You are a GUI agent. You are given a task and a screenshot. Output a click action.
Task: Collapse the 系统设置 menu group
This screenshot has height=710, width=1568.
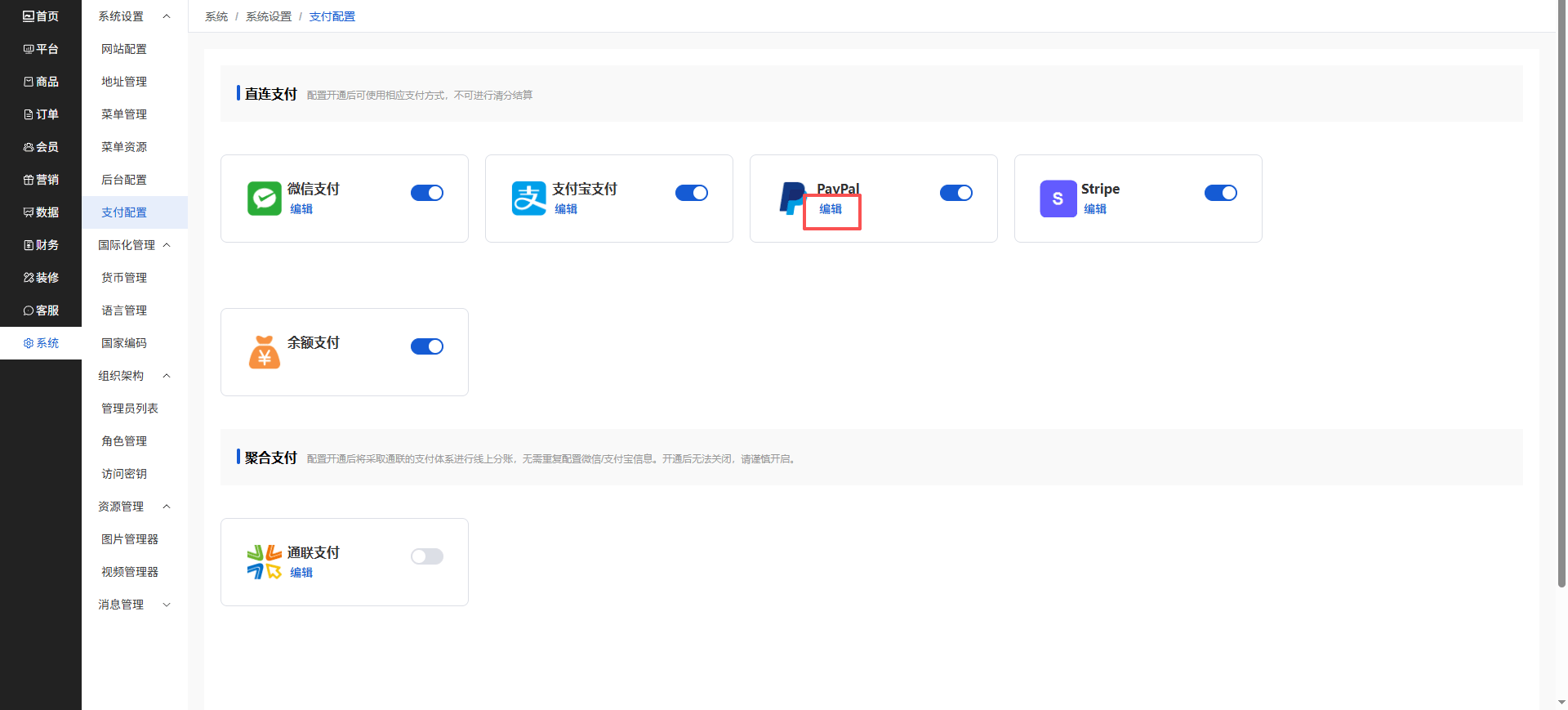(x=135, y=16)
